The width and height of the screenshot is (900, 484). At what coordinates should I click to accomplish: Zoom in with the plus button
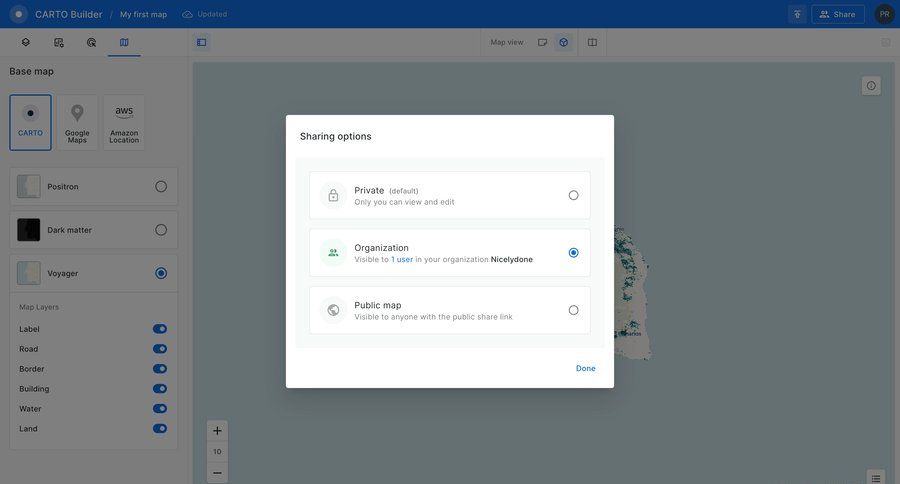[217, 431]
